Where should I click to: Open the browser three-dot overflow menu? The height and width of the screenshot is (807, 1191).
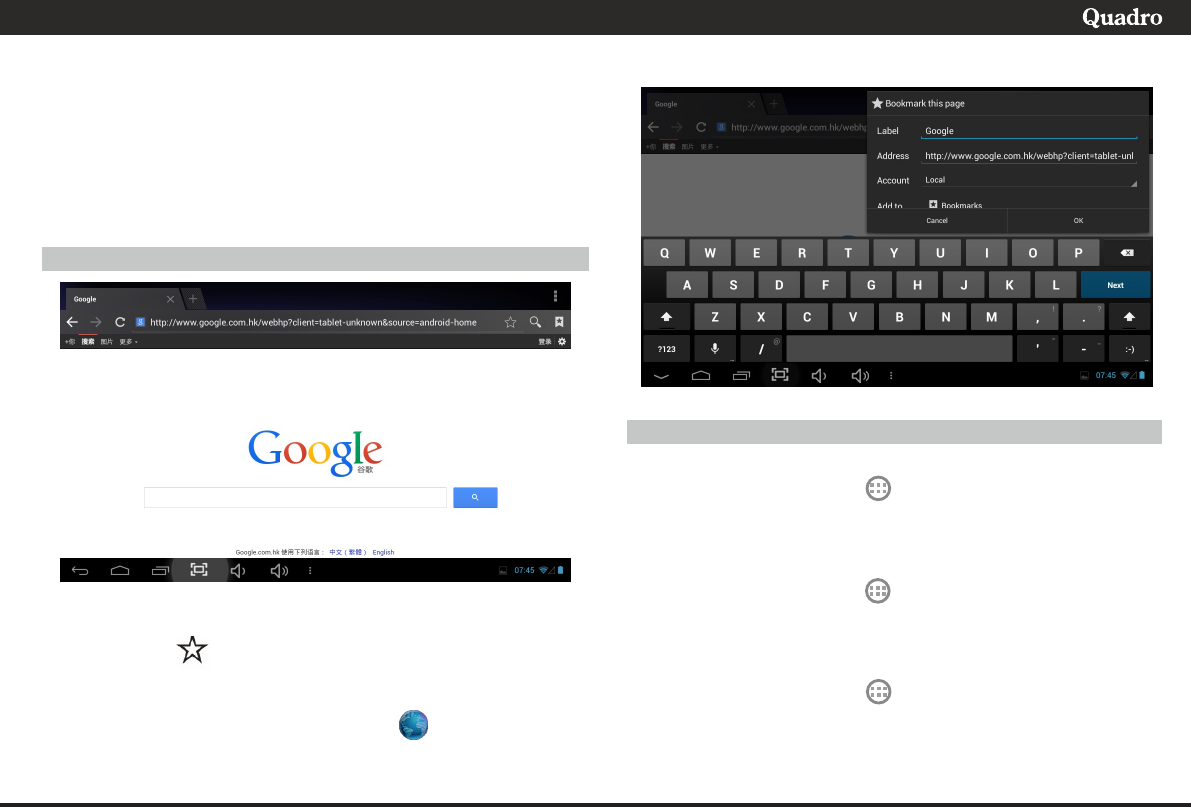pyautogui.click(x=555, y=296)
